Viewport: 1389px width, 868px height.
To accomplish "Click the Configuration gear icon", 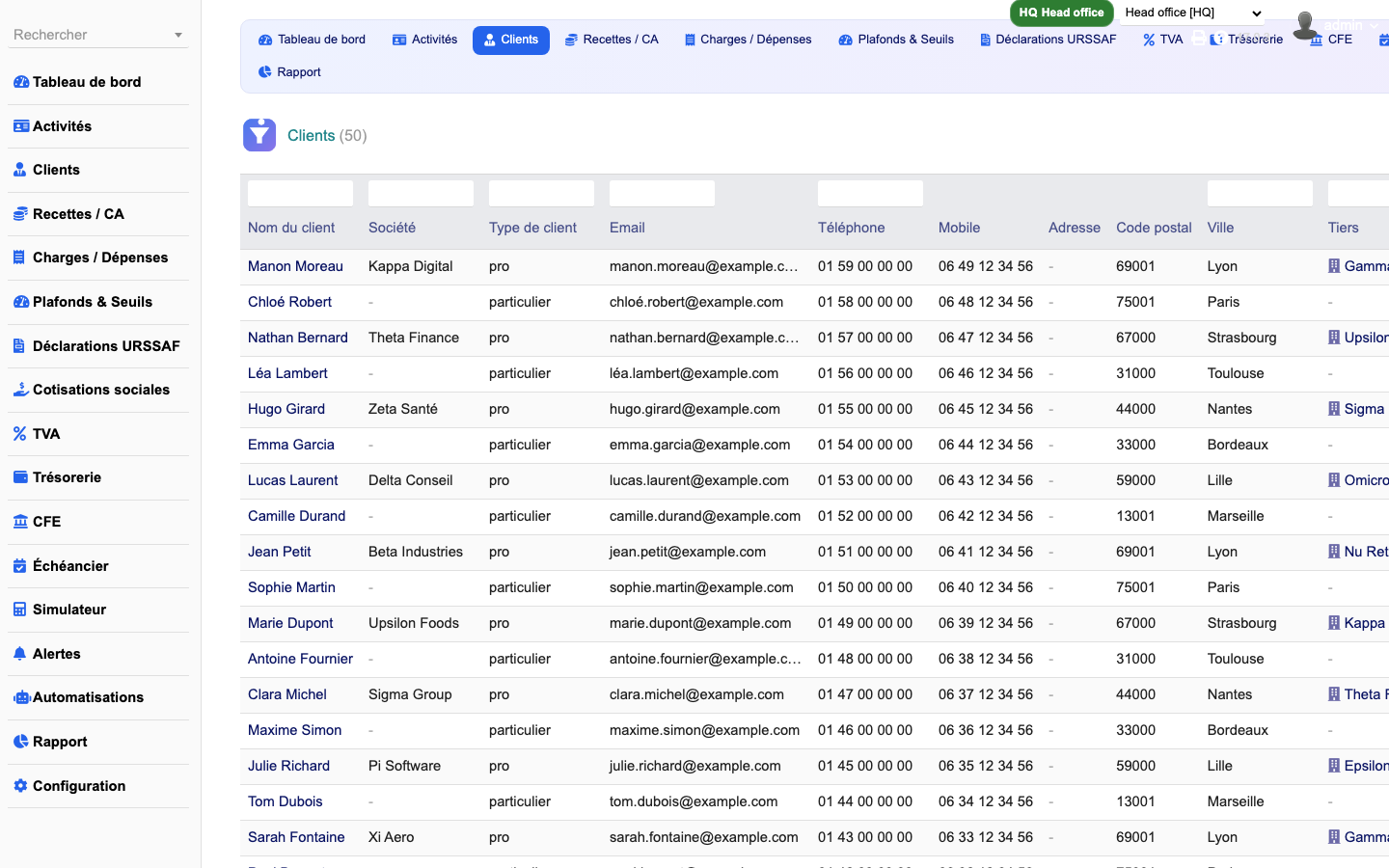I will pyautogui.click(x=20, y=786).
